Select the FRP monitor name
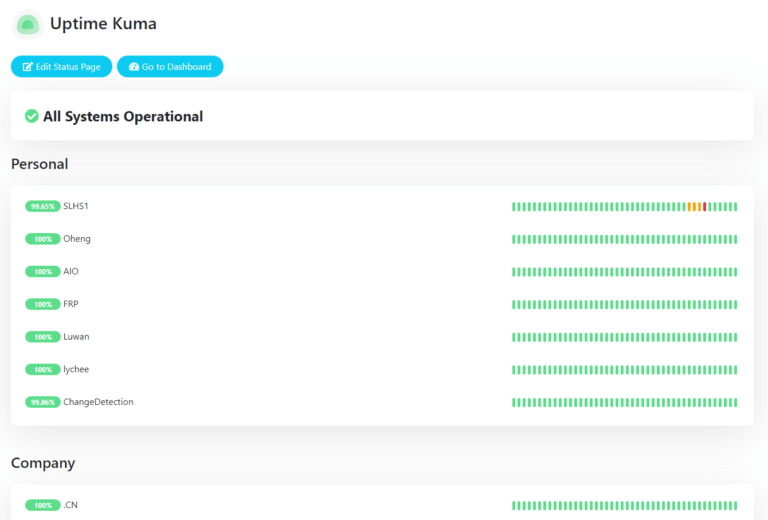The height and width of the screenshot is (520, 768). tap(71, 304)
